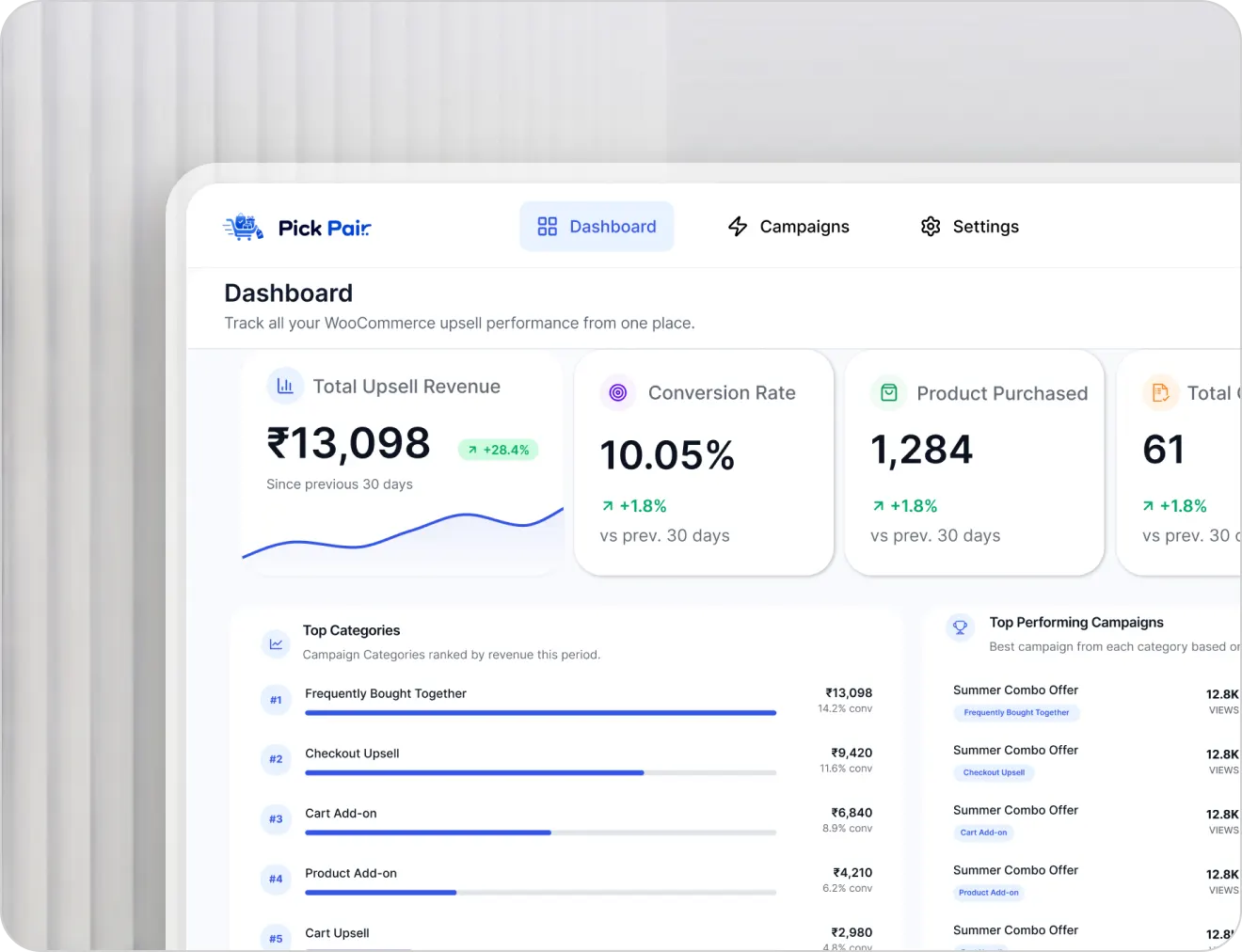Switch to the Campaigns tab

pyautogui.click(x=788, y=227)
